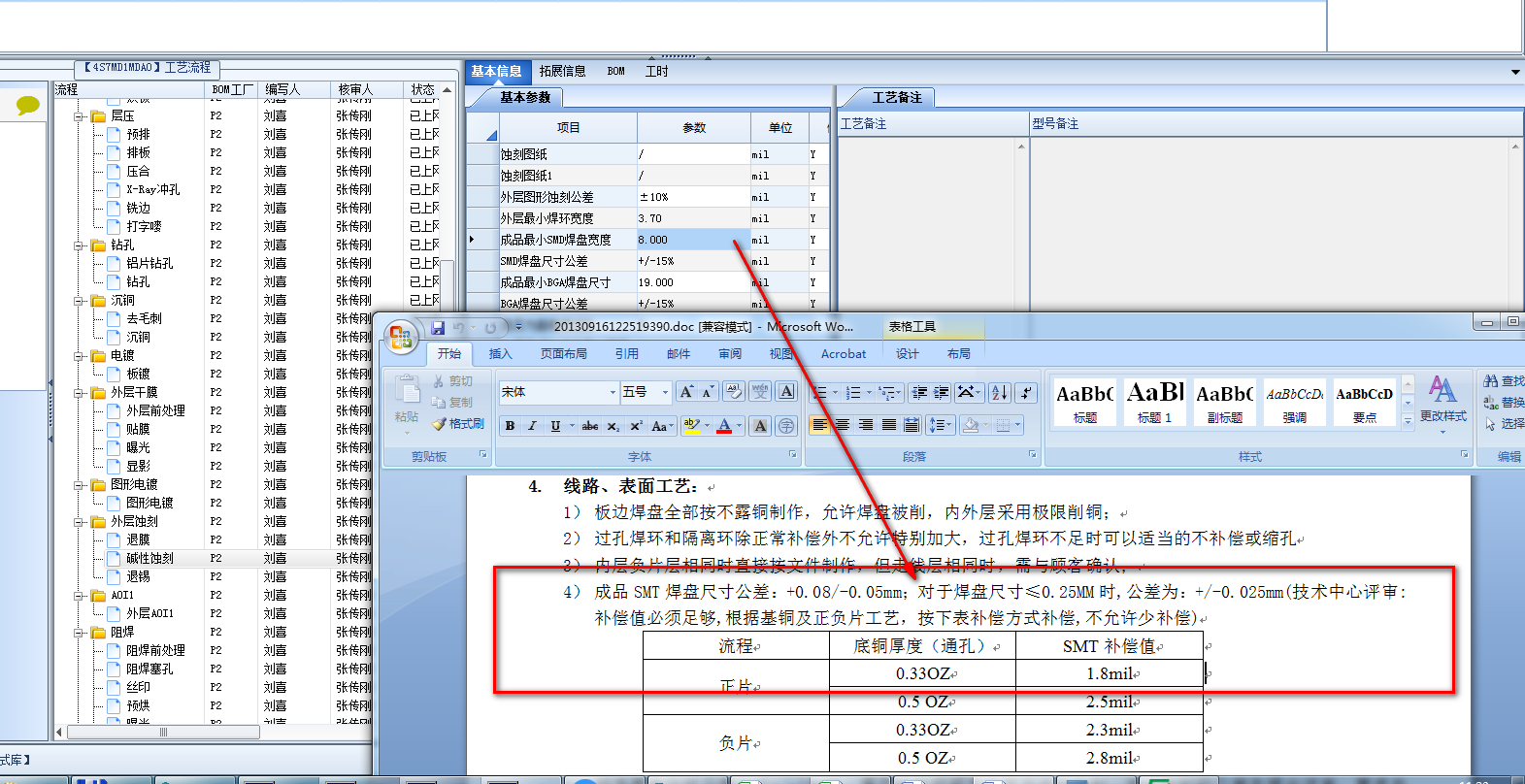1525x784 pixels.
Task: Select the X-Ray冲孔 tree item
Action: [152, 189]
